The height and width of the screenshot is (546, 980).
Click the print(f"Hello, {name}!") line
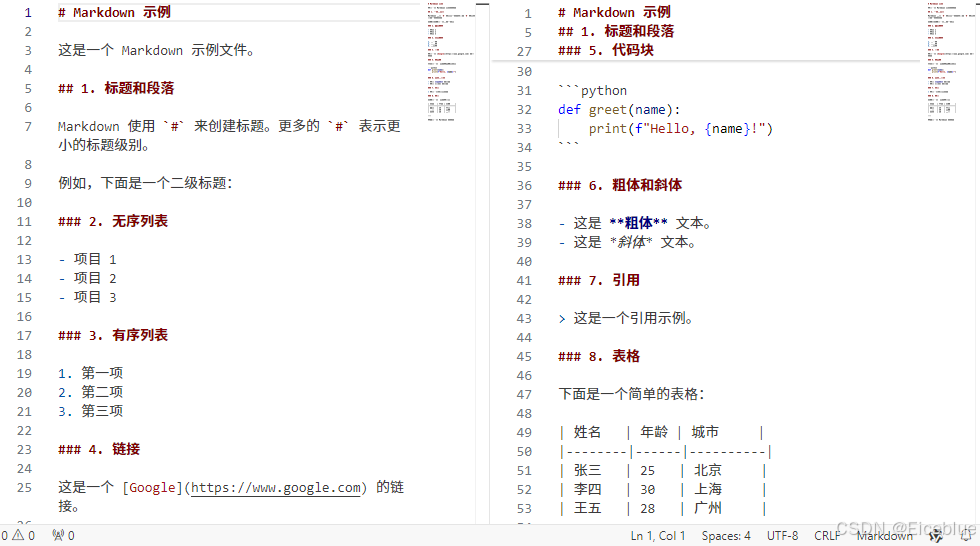pos(680,129)
